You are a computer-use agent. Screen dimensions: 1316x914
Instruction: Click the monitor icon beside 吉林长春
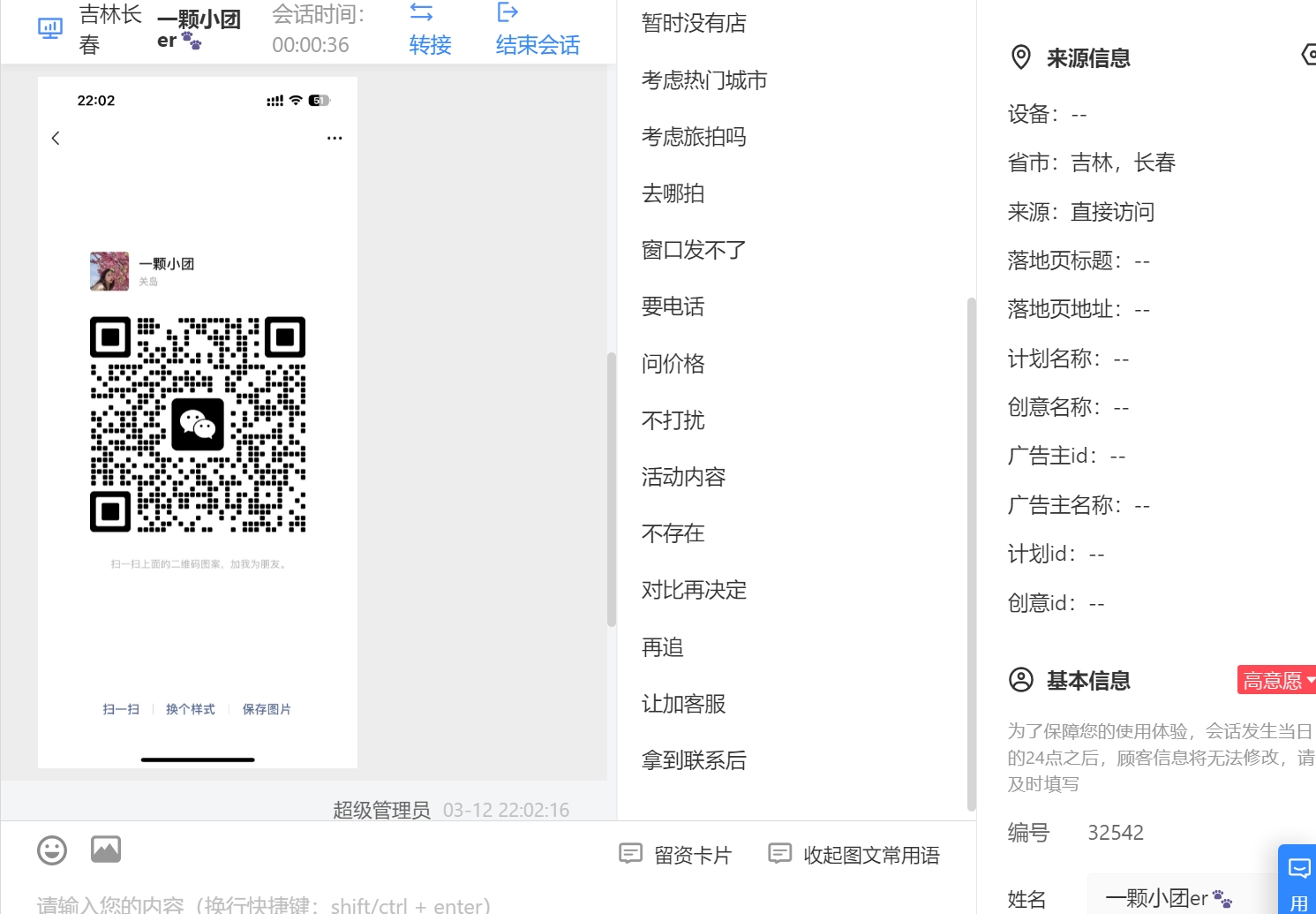coord(50,28)
